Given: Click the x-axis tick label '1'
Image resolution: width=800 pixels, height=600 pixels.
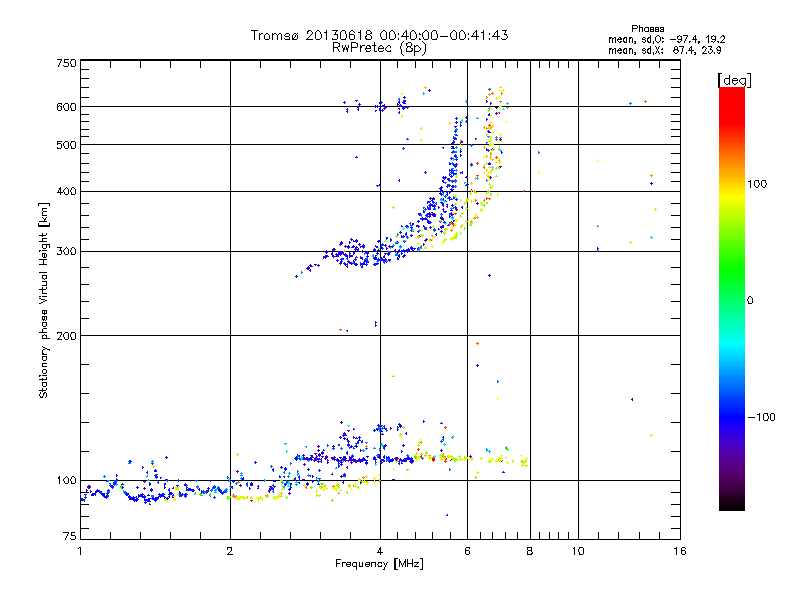Looking at the screenshot, I should tap(80, 551).
